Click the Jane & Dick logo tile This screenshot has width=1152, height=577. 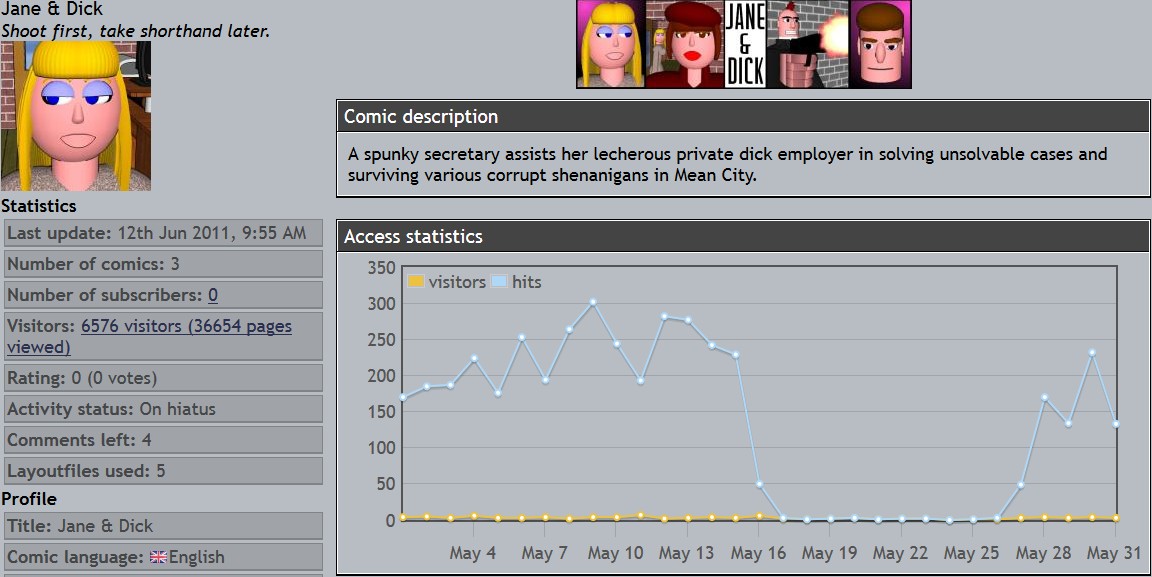pos(745,44)
